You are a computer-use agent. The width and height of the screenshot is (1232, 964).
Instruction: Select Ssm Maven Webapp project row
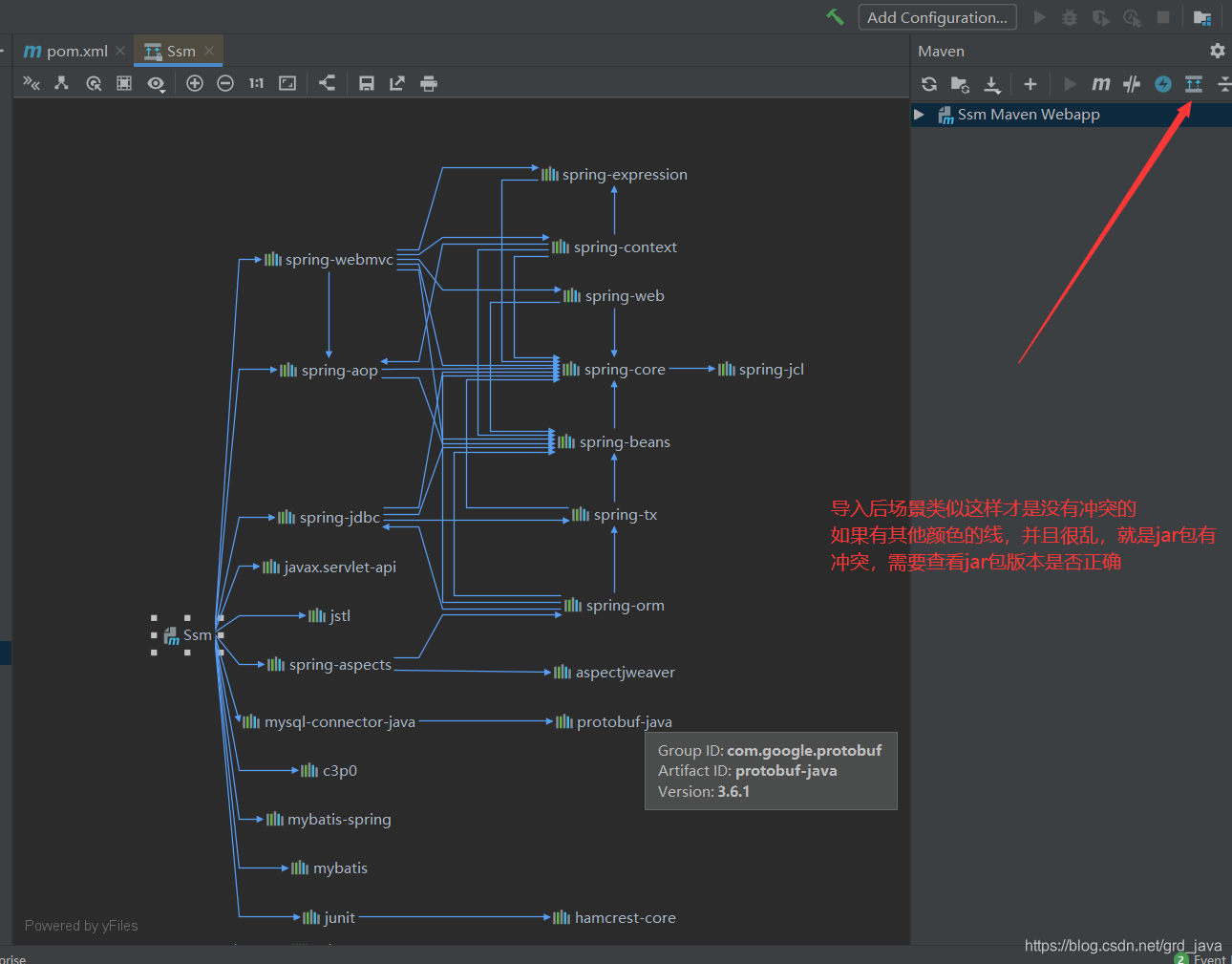coord(1071,115)
